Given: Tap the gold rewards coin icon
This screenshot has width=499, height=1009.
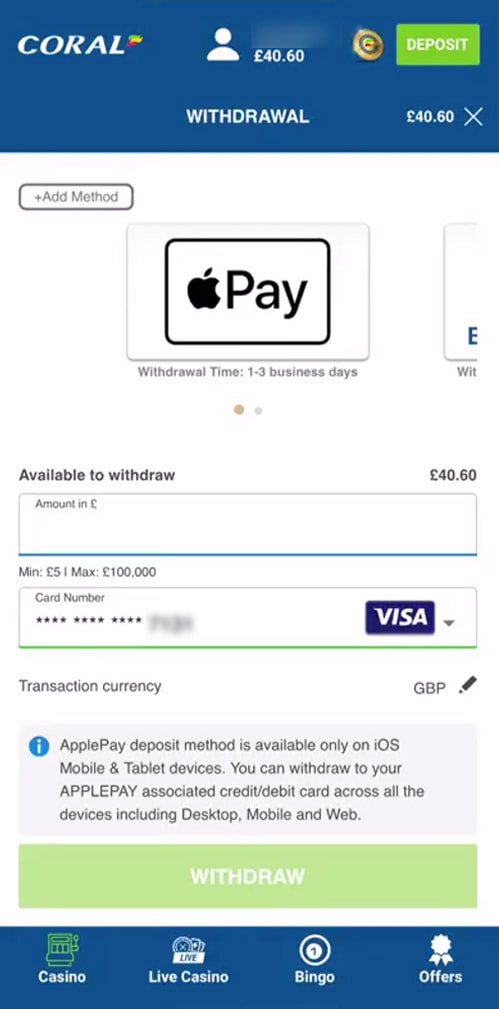Looking at the screenshot, I should 368,45.
